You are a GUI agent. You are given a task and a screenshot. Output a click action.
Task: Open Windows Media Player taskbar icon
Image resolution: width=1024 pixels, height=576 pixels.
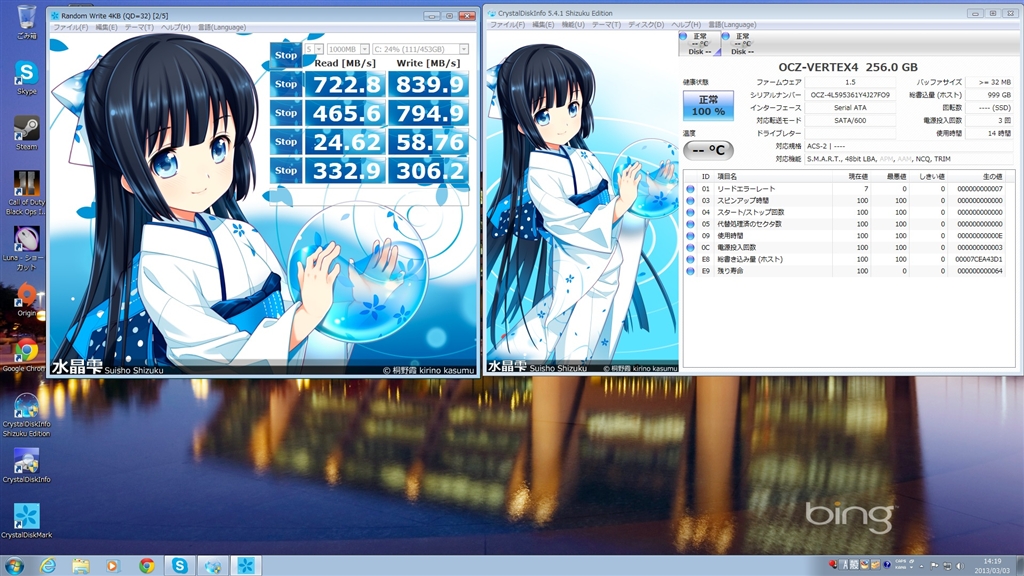[x=112, y=566]
